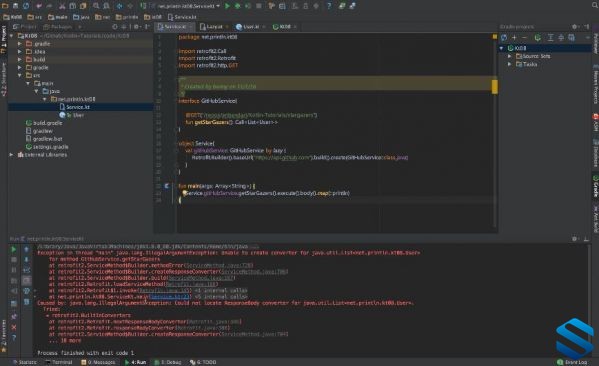Collapse the main folder node
Viewport: 599px width, 366px height.
pyautogui.click(x=28, y=83)
